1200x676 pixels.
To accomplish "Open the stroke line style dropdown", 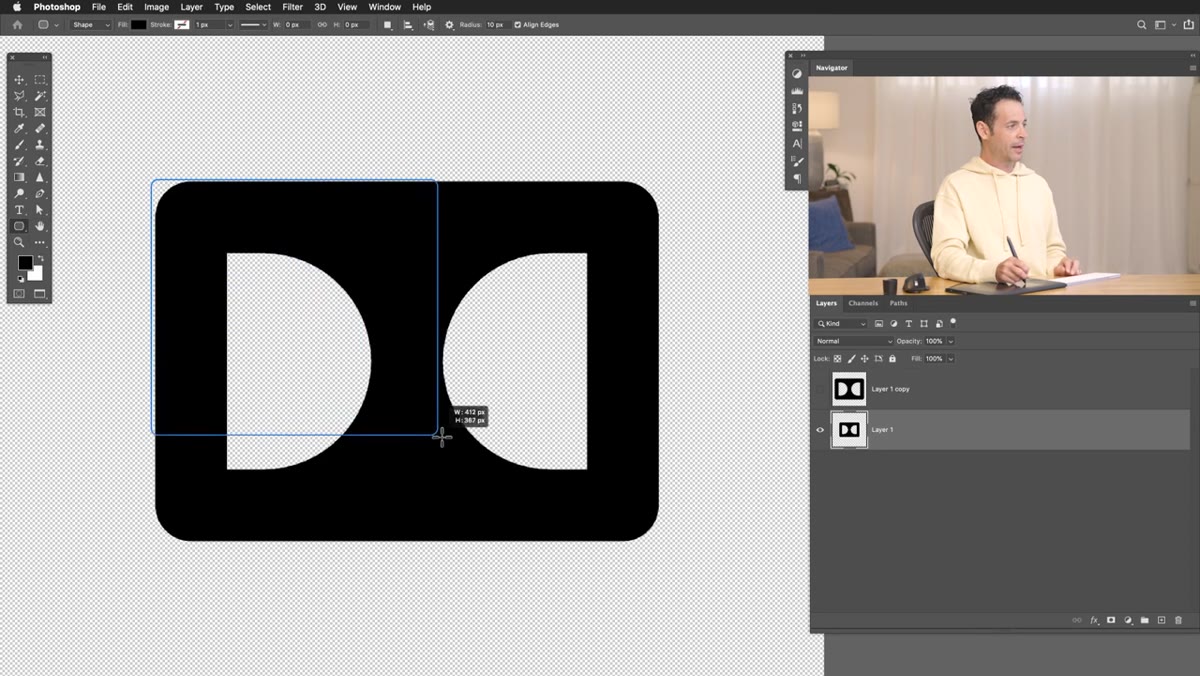I will 252,24.
